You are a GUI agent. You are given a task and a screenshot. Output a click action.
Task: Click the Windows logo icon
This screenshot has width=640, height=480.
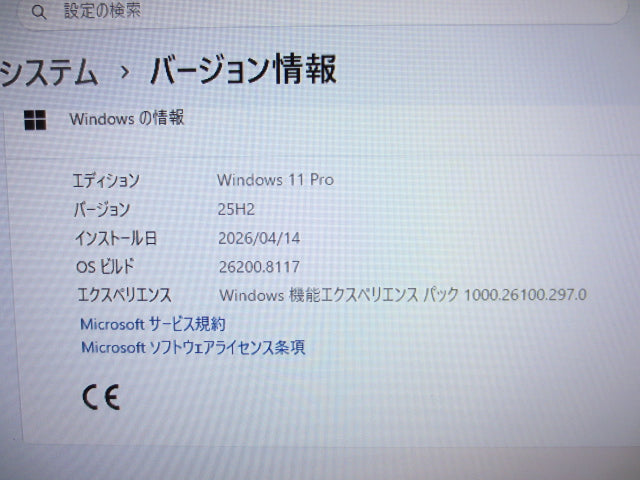35,120
